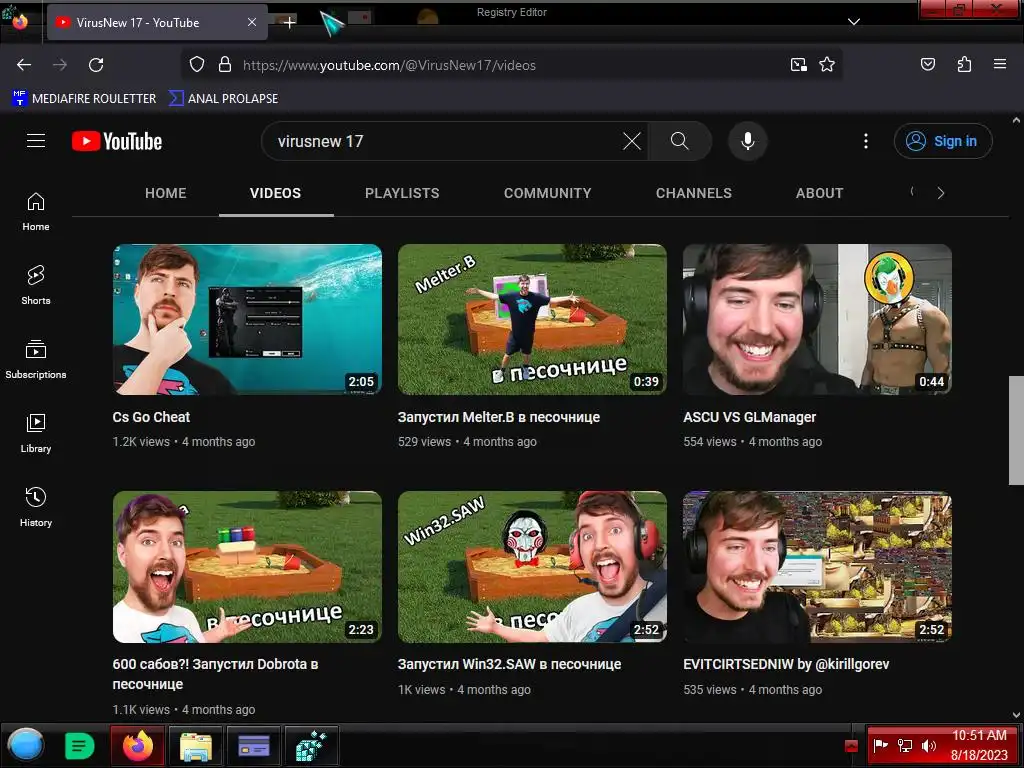Select the VIDEOS channel tab
This screenshot has height=768, width=1024.
[276, 193]
